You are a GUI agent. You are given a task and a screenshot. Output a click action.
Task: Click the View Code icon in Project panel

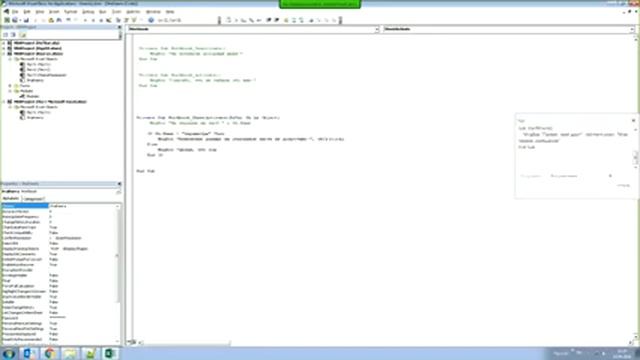click(6, 35)
